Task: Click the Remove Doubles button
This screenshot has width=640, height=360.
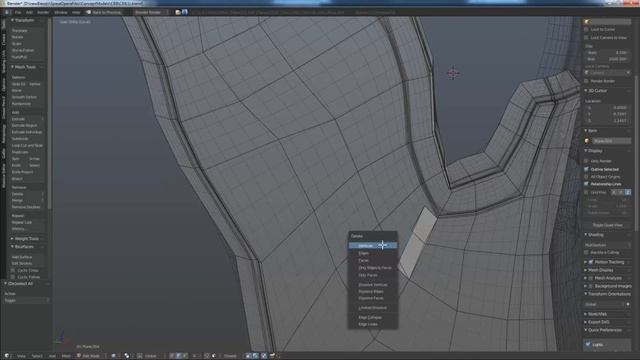Action: [27, 207]
